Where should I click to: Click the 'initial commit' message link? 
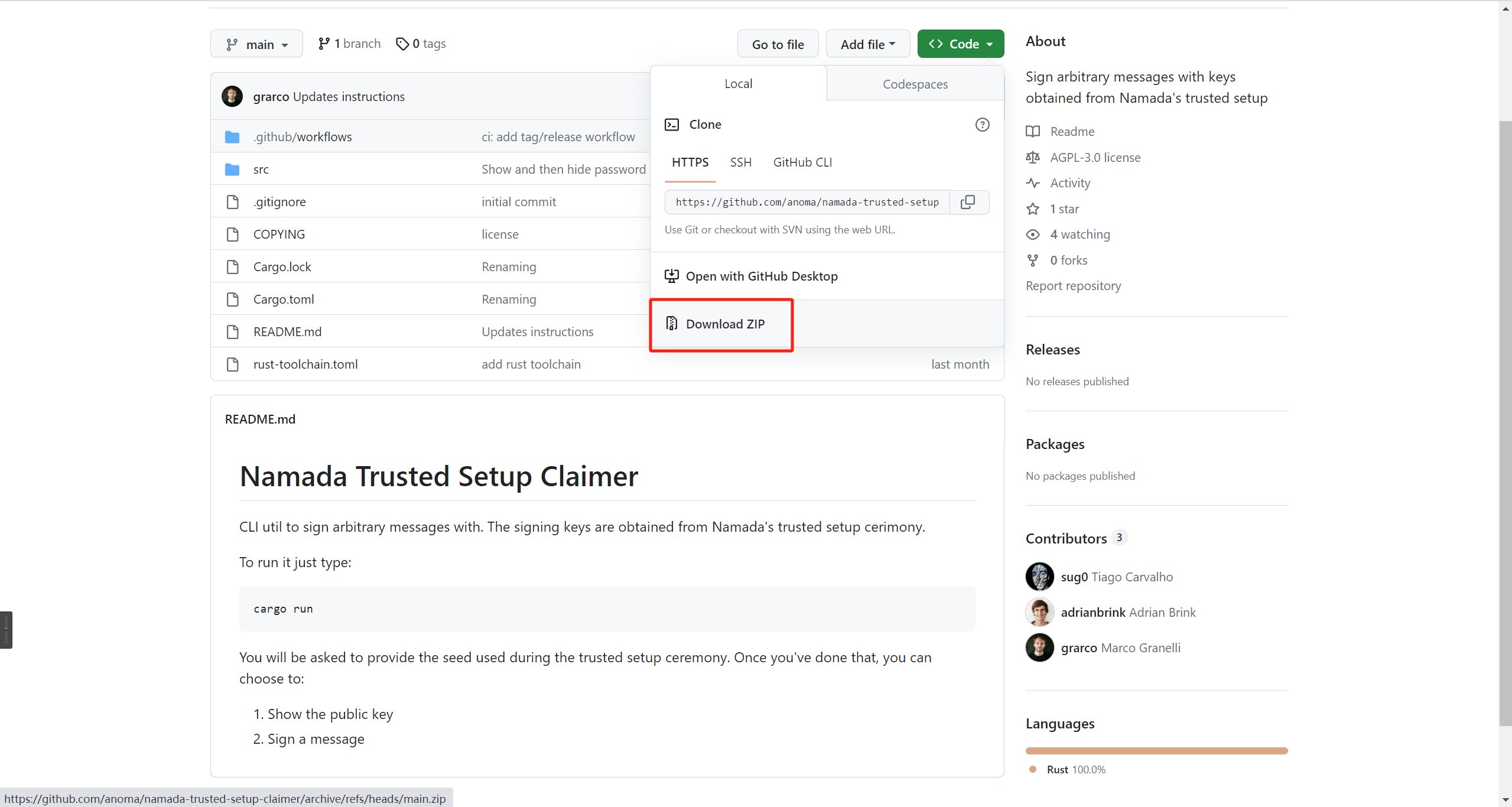518,202
